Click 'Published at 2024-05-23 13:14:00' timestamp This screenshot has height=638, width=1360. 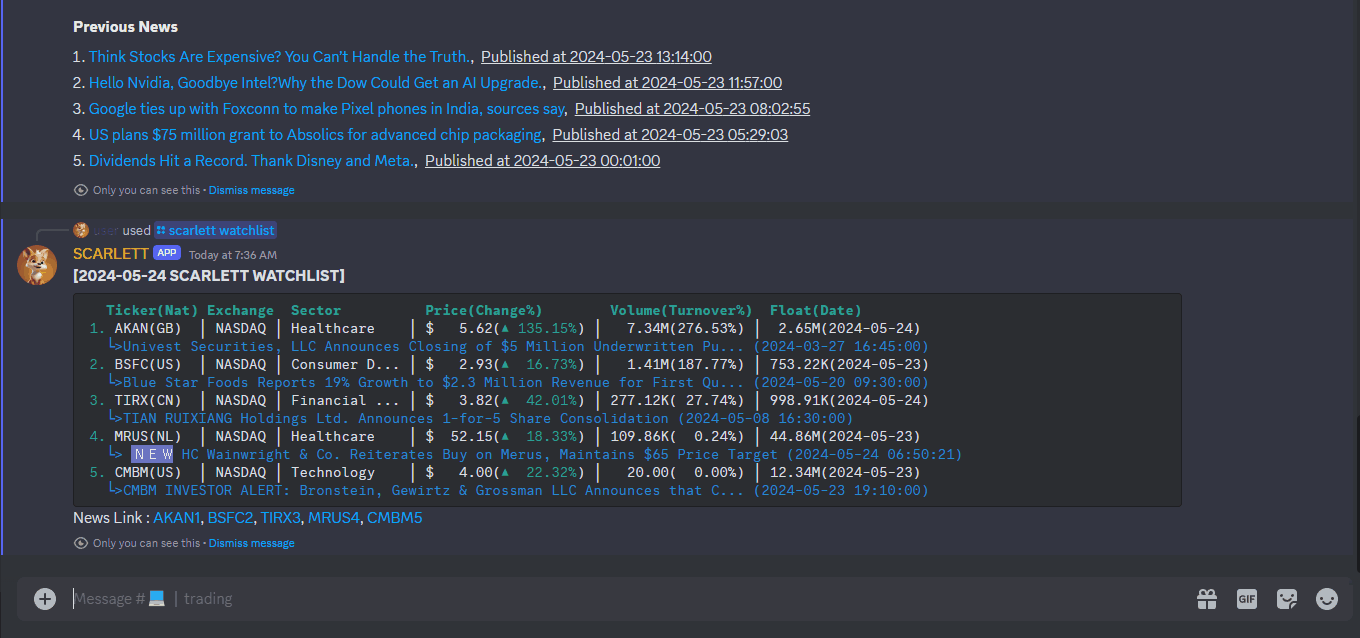click(x=596, y=57)
